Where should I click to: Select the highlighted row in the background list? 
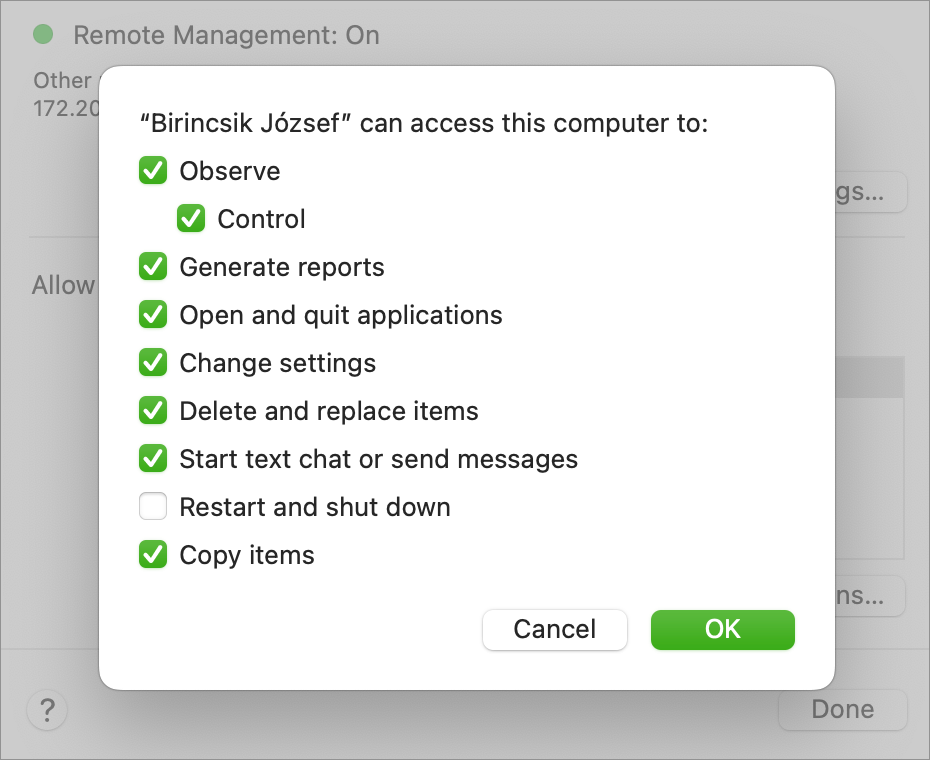(870, 377)
